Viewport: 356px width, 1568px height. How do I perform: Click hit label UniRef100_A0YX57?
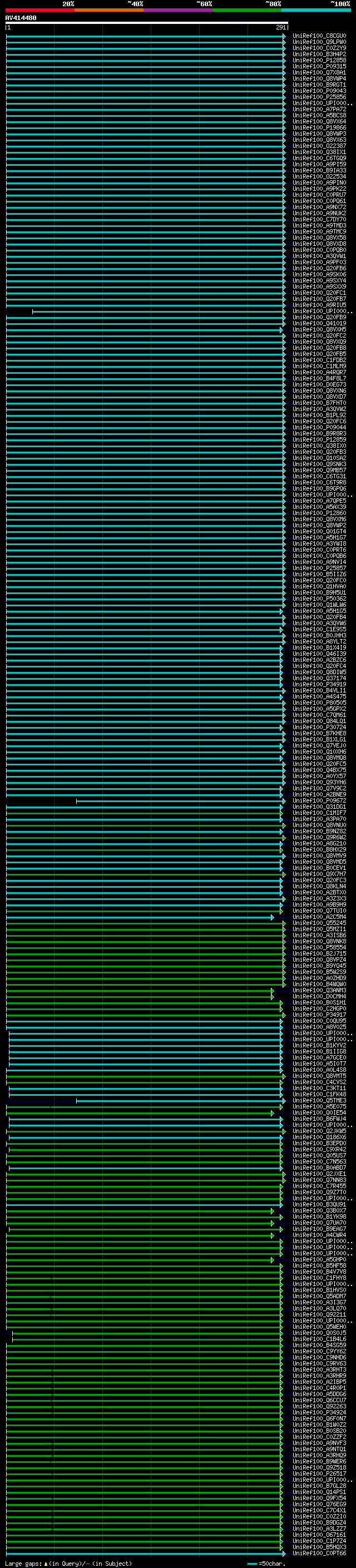point(319,776)
